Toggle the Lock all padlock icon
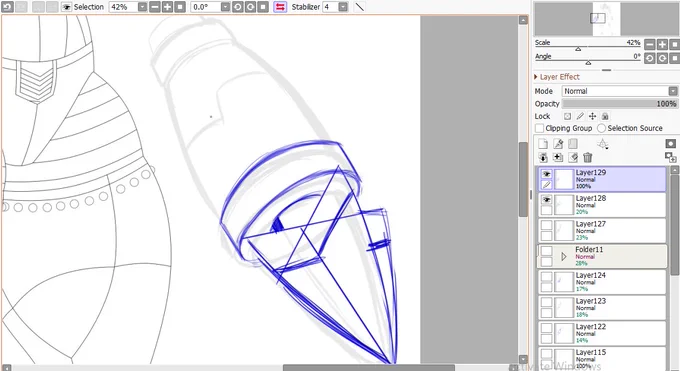The image size is (680, 371). click(x=605, y=116)
